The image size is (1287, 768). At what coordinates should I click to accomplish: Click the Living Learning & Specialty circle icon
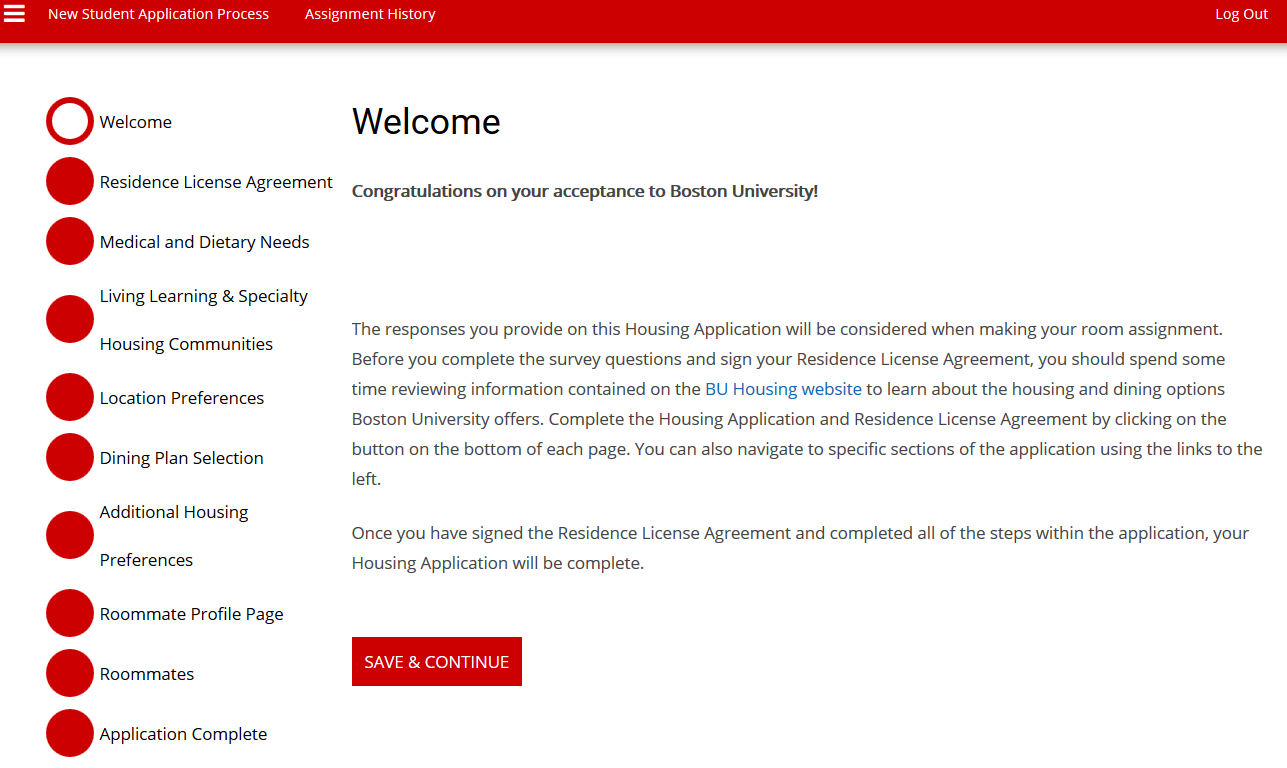pos(70,319)
